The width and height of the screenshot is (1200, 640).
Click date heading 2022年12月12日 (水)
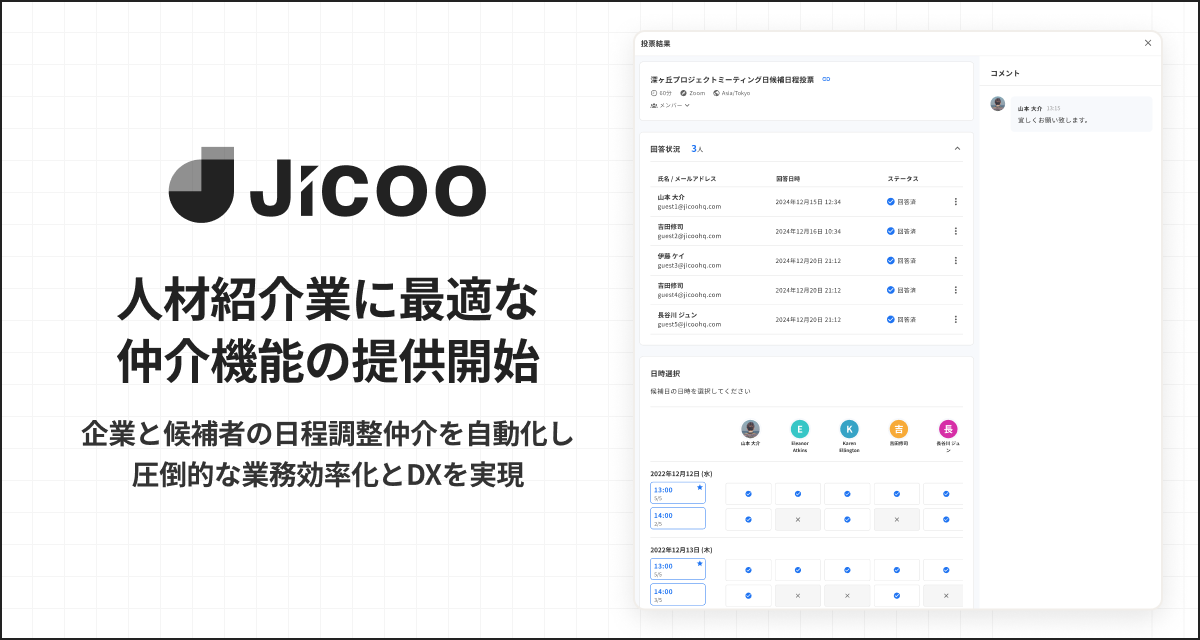point(681,474)
